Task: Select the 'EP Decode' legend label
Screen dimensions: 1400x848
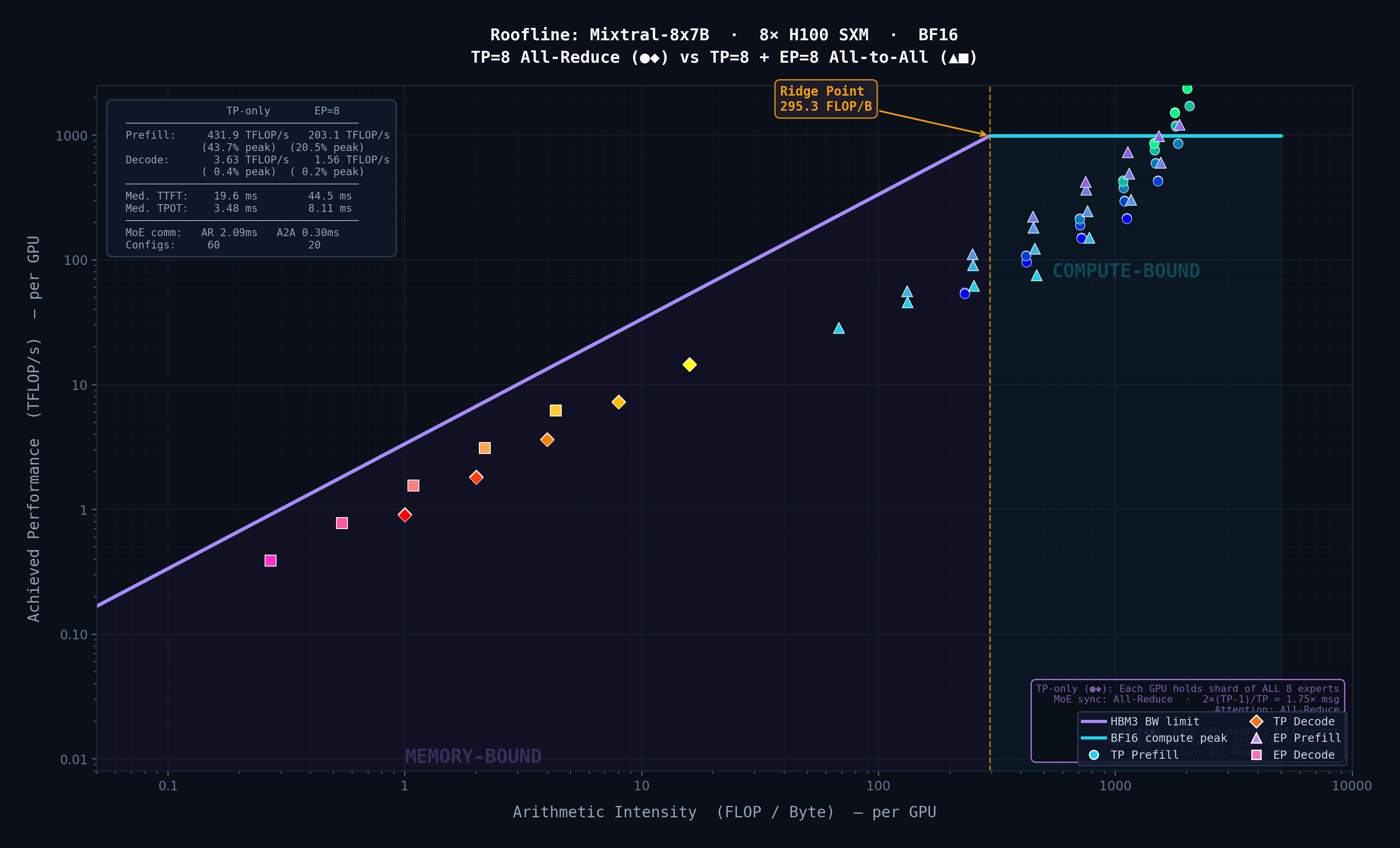Action: (x=1304, y=755)
